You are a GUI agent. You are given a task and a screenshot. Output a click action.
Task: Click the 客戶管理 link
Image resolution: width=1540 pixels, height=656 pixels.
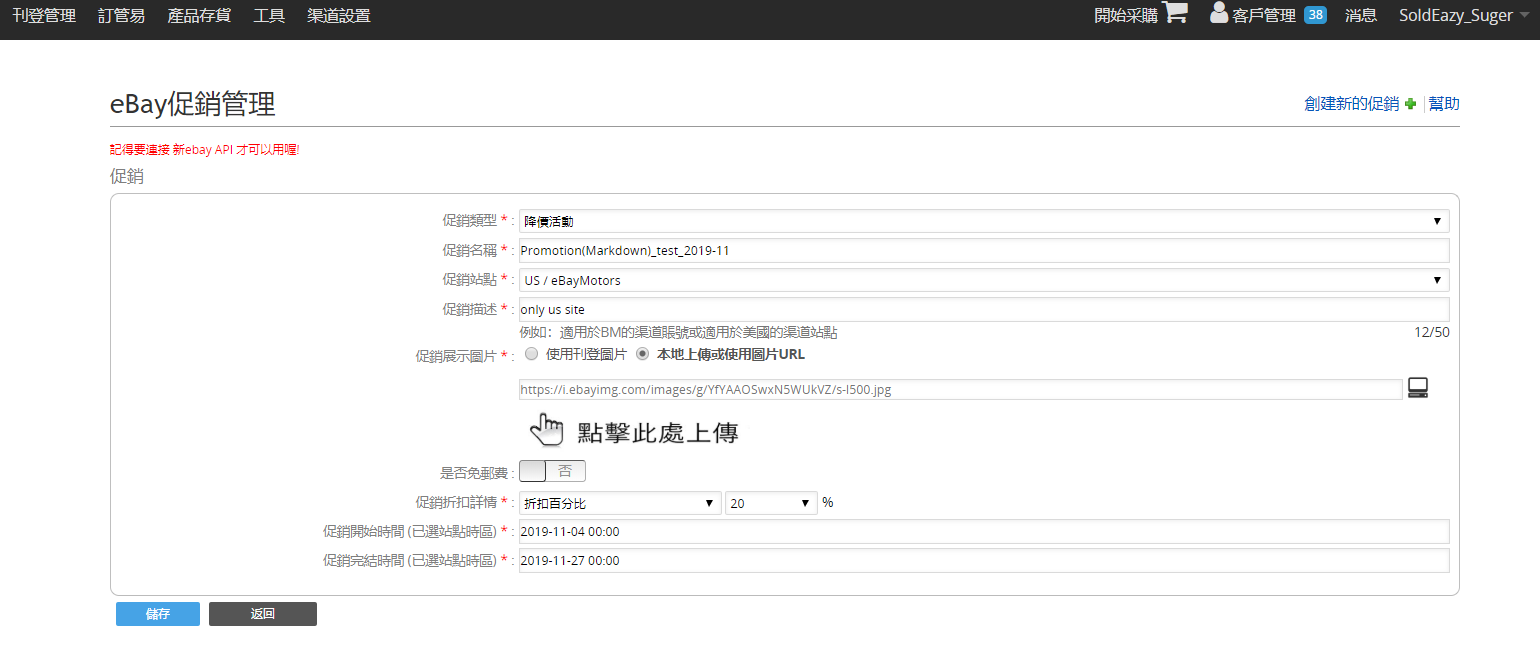pos(1264,15)
